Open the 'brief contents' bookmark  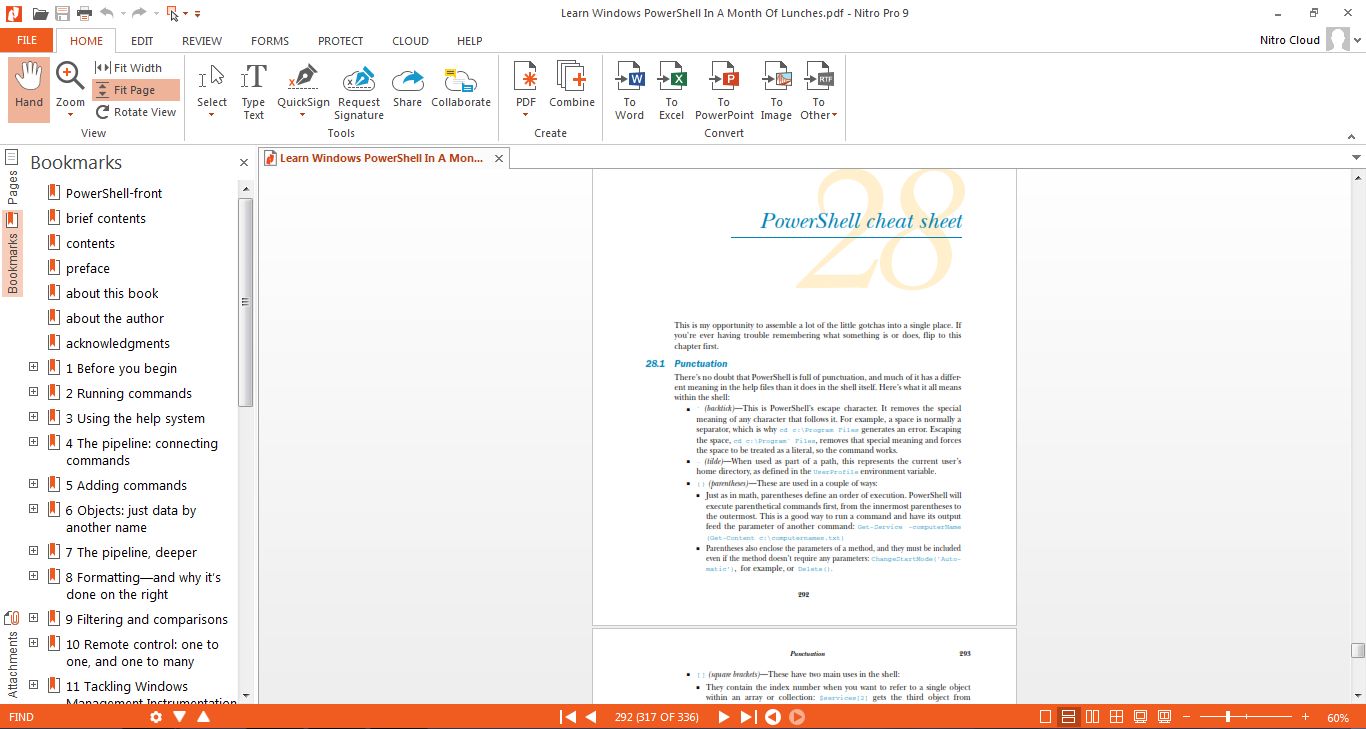pyautogui.click(x=106, y=218)
